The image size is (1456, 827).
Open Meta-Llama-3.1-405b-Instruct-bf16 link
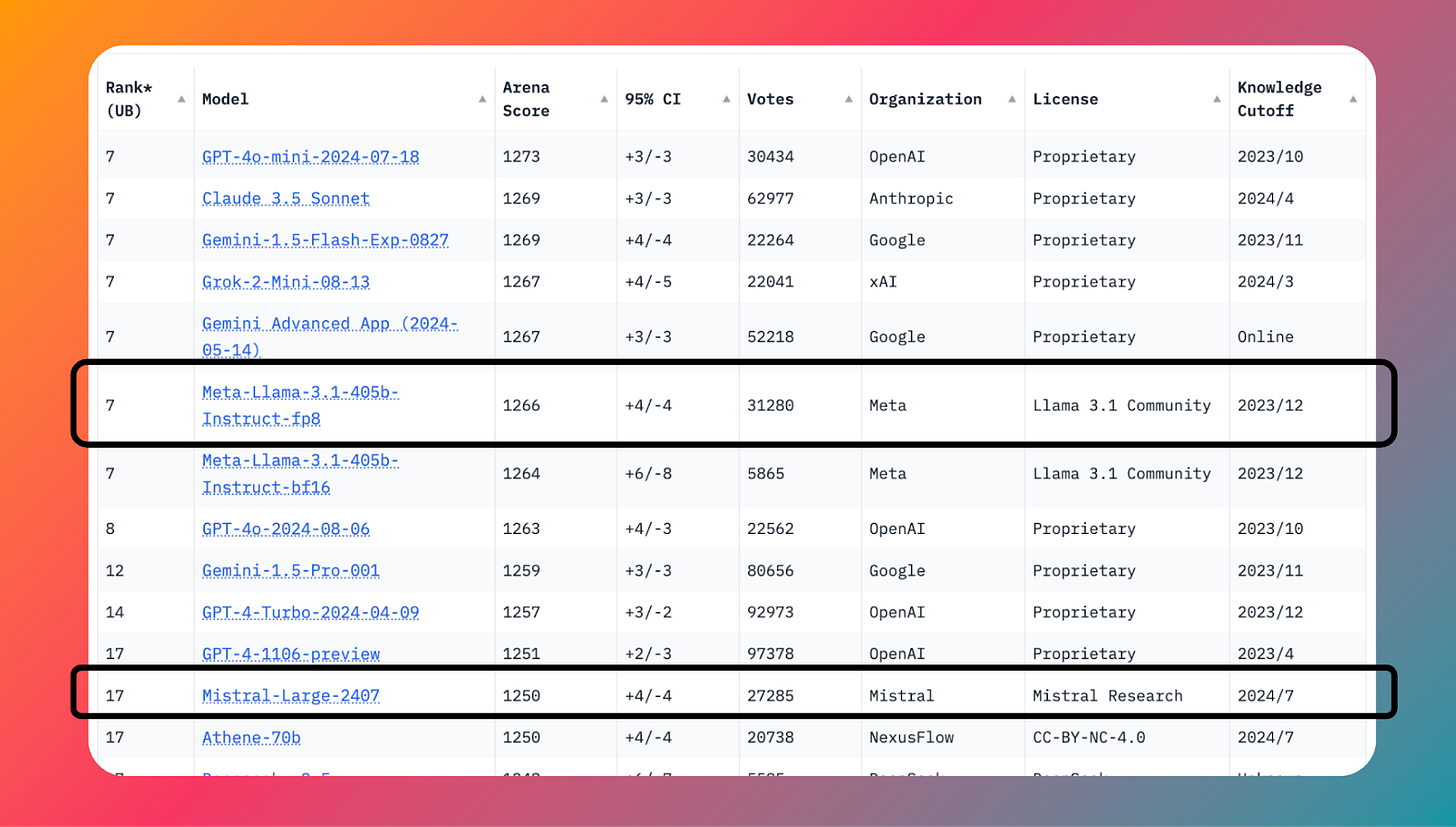click(x=301, y=474)
